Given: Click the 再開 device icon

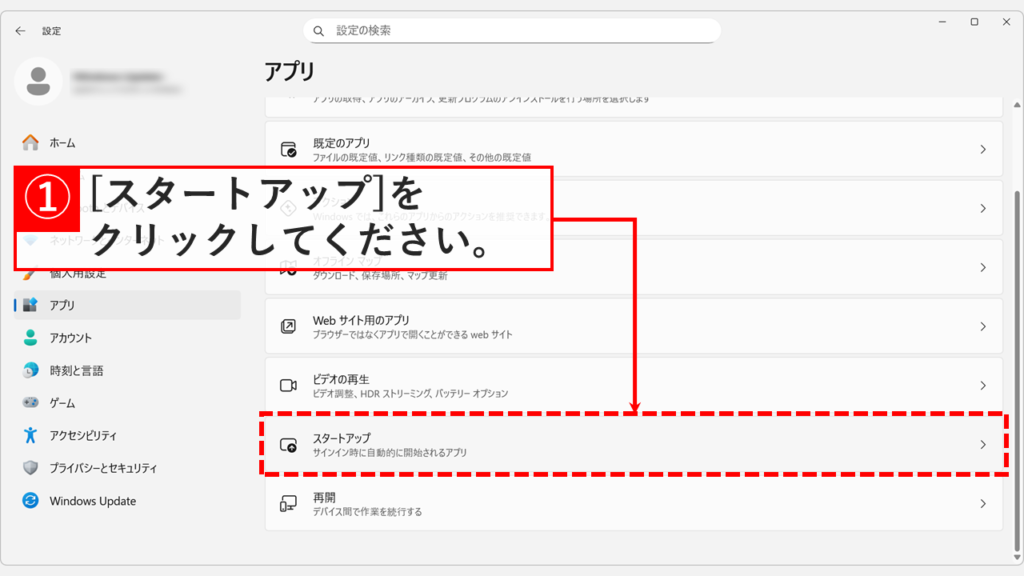Looking at the screenshot, I should pyautogui.click(x=286, y=505).
